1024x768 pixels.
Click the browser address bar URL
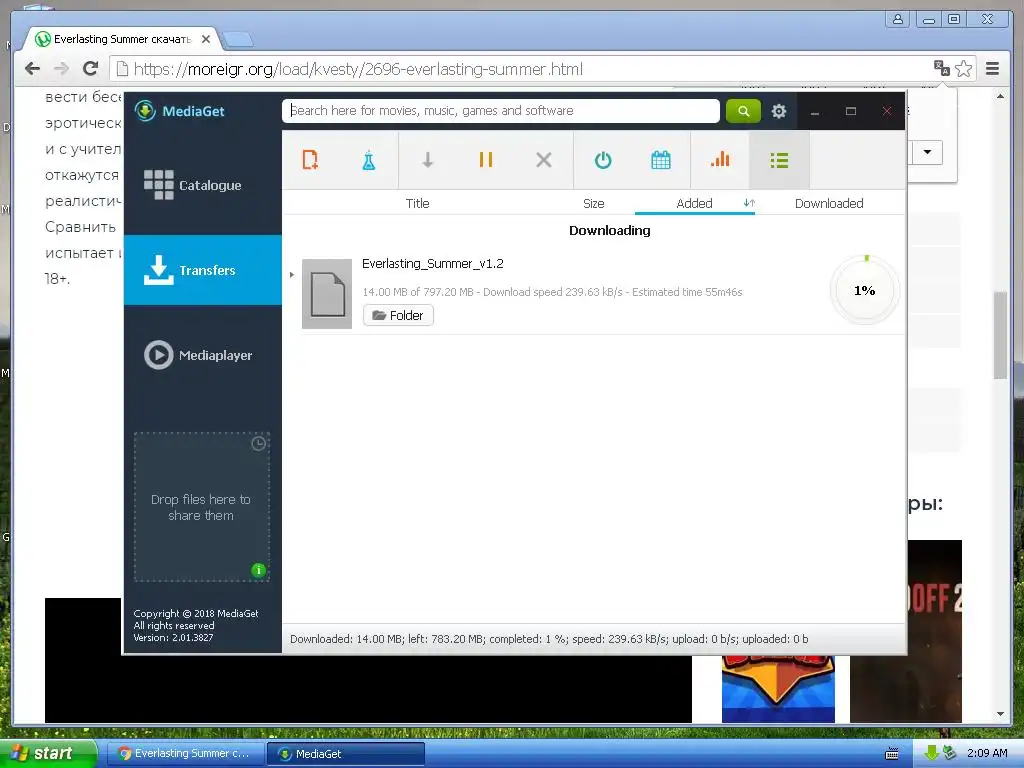(x=358, y=69)
